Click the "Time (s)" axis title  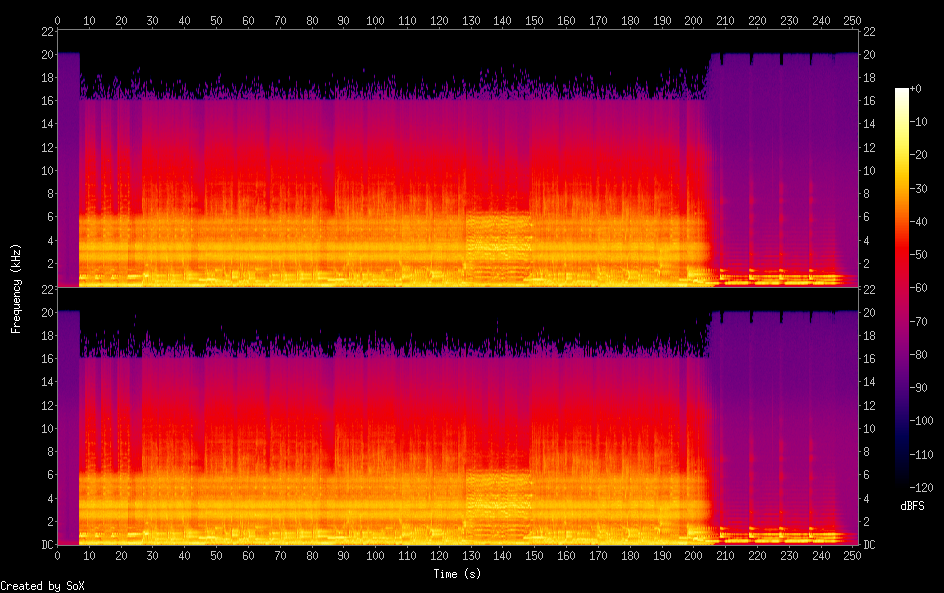[x=457, y=574]
